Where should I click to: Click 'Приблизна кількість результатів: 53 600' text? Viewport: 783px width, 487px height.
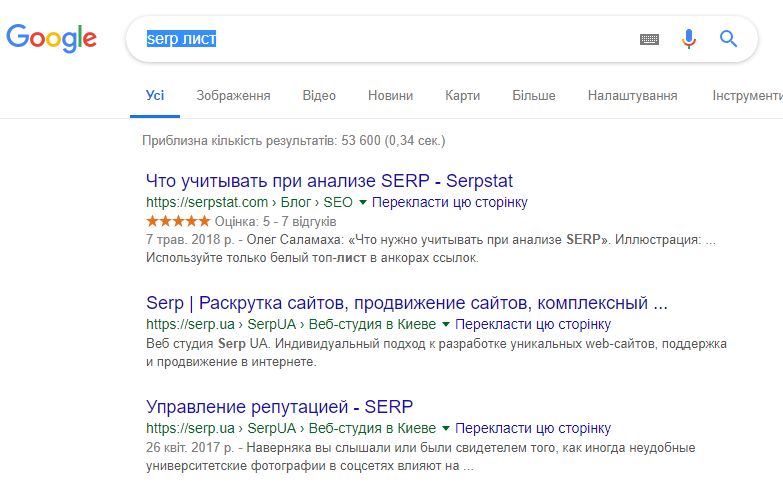(294, 141)
